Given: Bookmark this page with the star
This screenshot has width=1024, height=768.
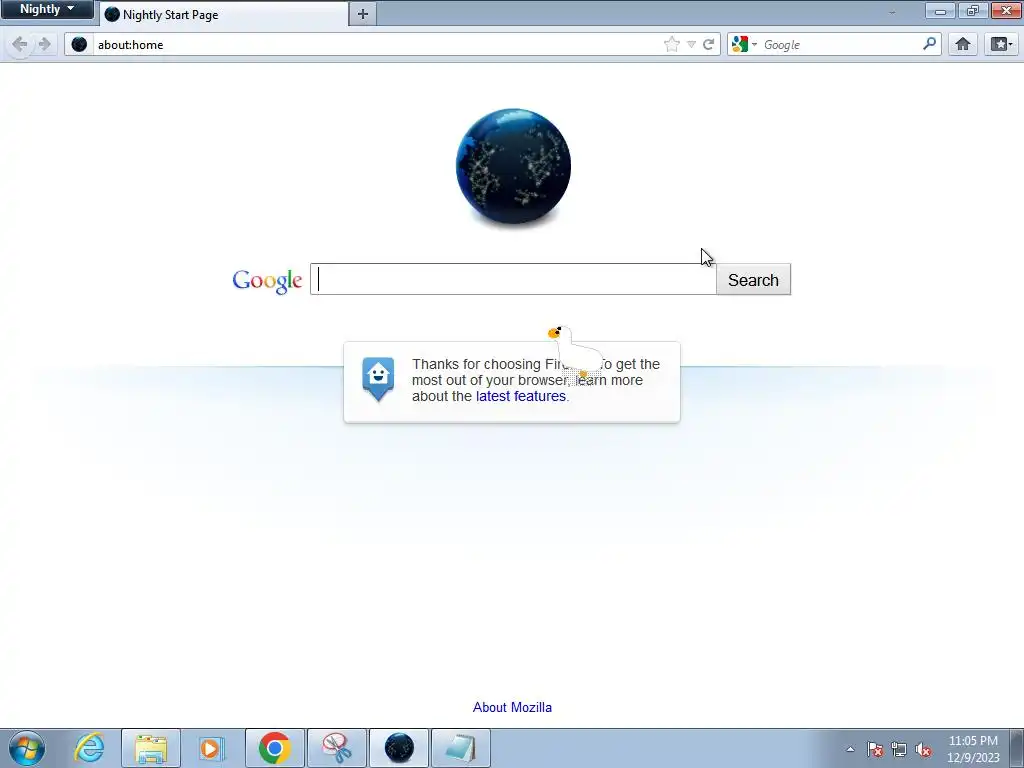Looking at the screenshot, I should click(x=671, y=44).
